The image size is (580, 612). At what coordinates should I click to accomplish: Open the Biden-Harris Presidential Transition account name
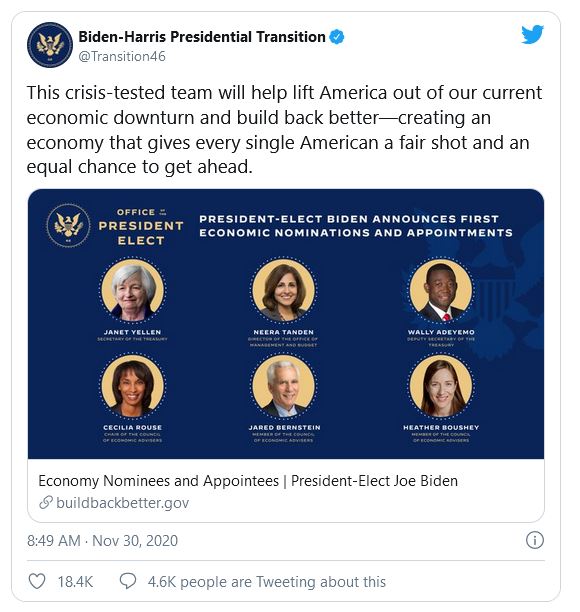202,37
